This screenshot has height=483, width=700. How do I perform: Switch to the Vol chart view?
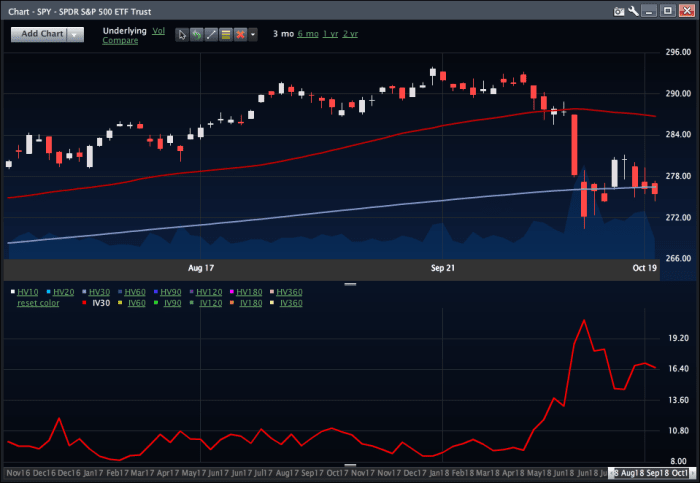158,30
